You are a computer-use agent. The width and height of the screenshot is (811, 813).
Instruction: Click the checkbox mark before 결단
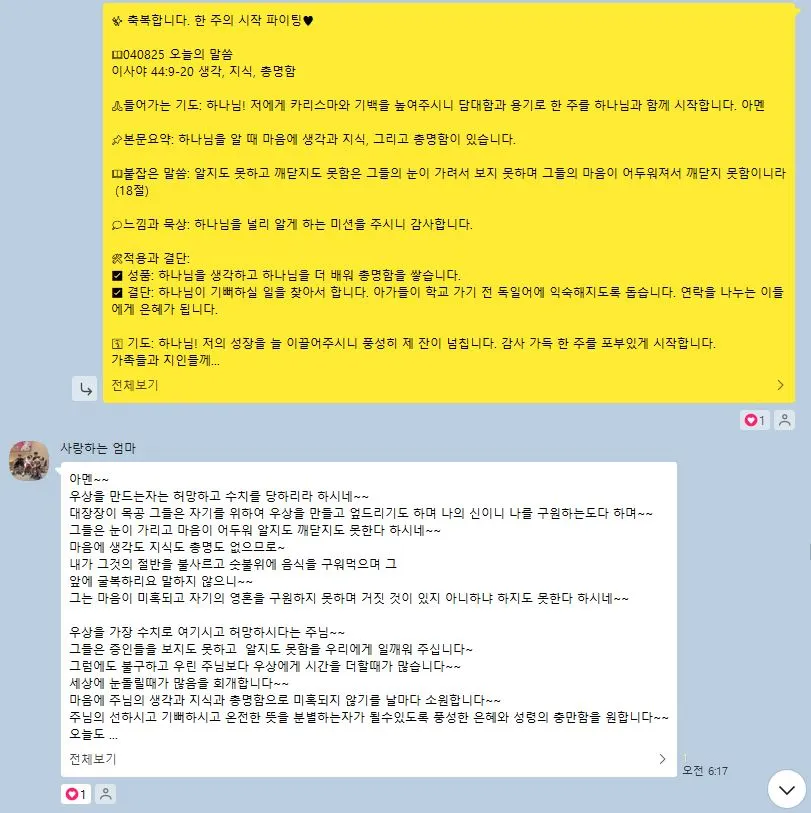(x=117, y=292)
